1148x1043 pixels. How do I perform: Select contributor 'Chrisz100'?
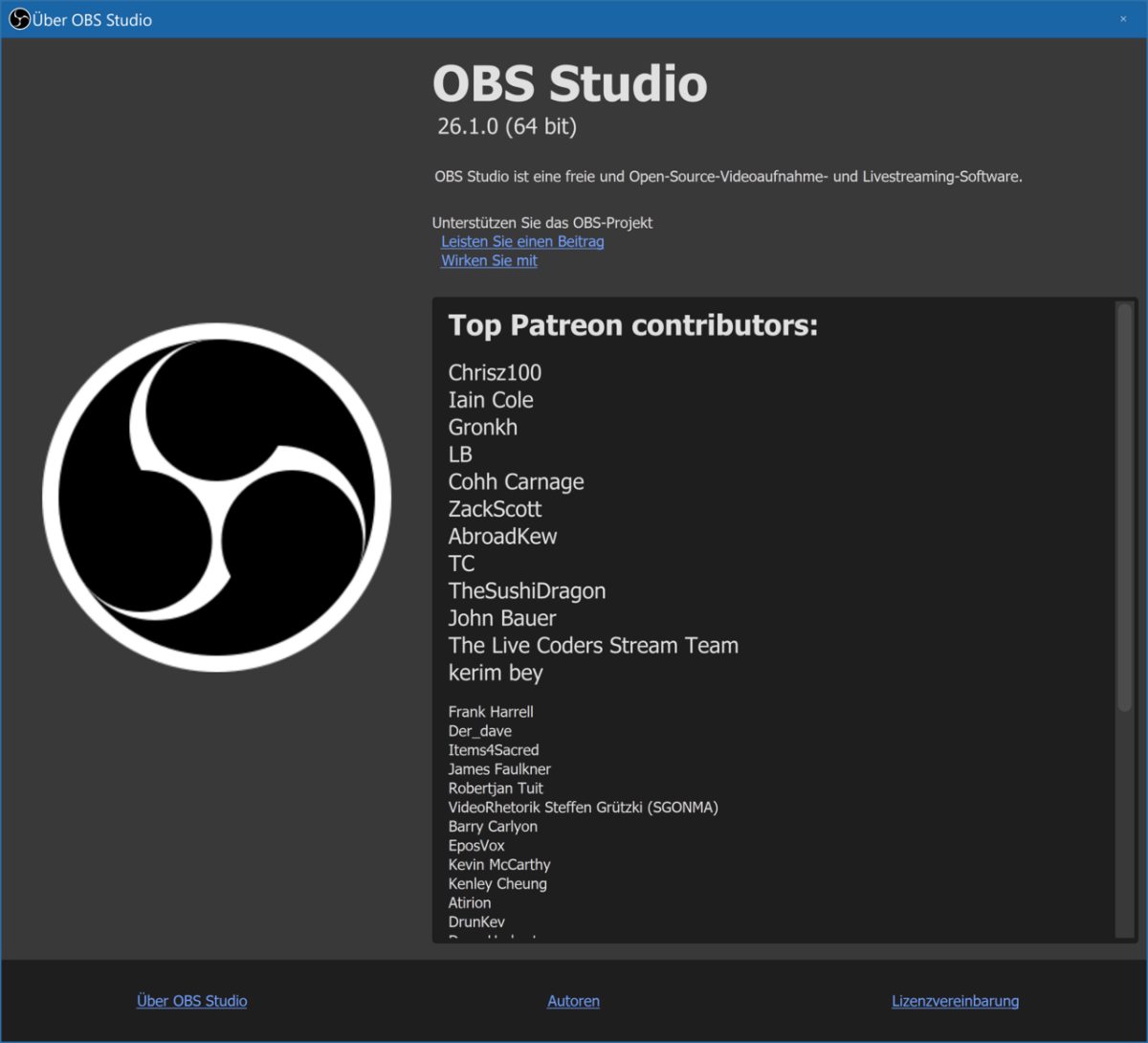point(495,372)
